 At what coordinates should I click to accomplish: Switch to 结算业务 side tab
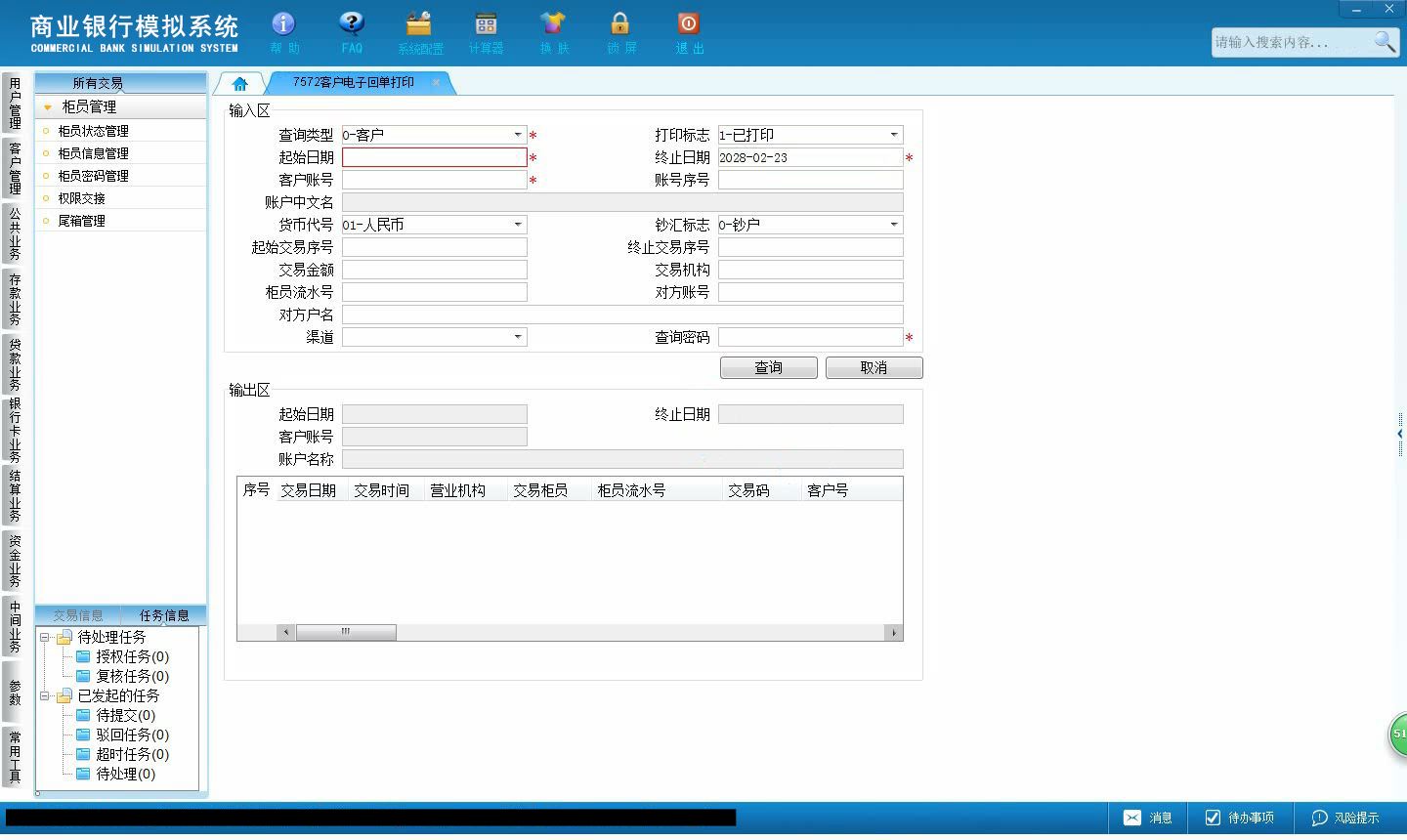click(x=15, y=496)
